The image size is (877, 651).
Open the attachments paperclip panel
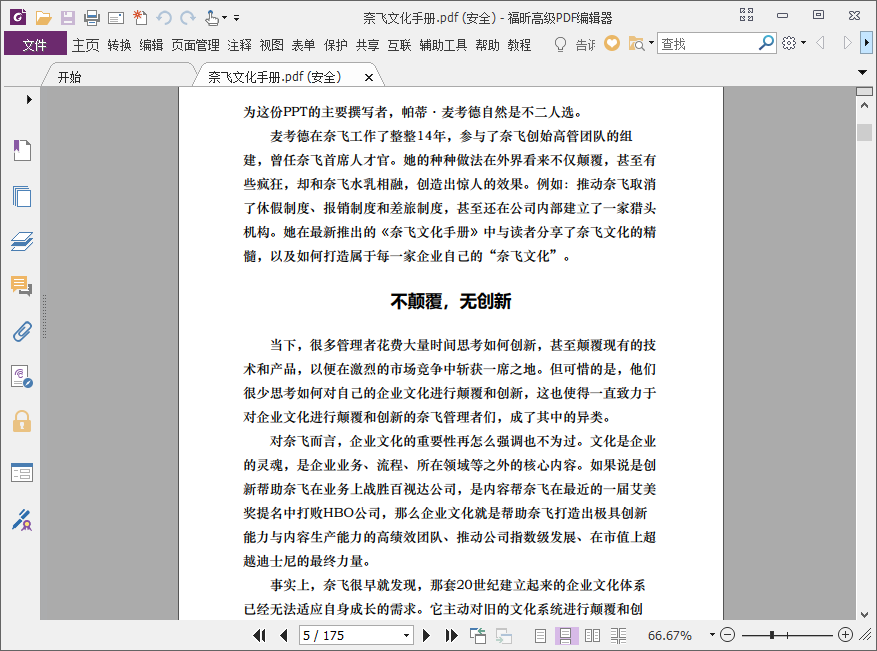point(22,331)
